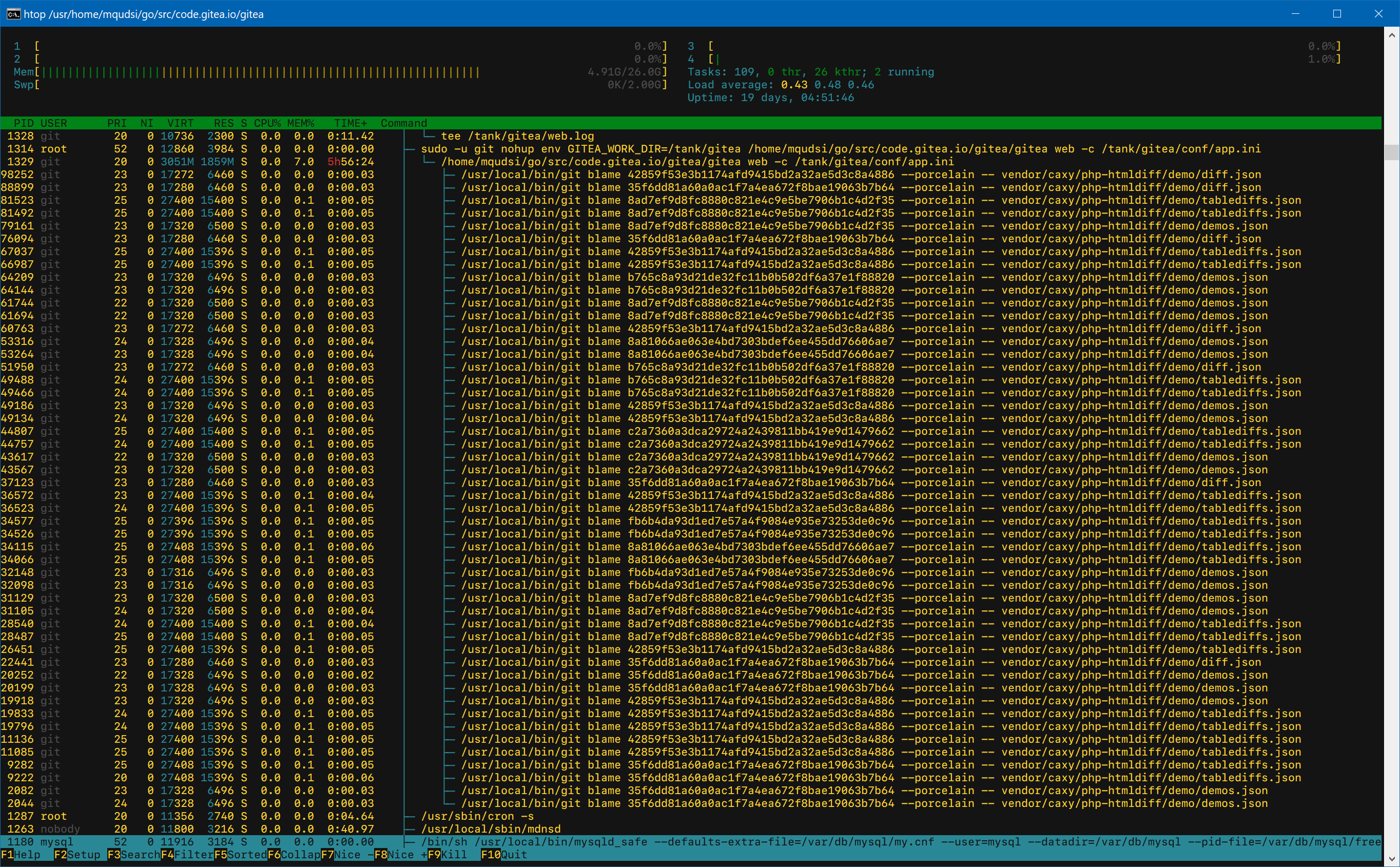Screen dimensions: 1400x867
Task: Click the Mem usage bar meter
Action: click(341, 72)
